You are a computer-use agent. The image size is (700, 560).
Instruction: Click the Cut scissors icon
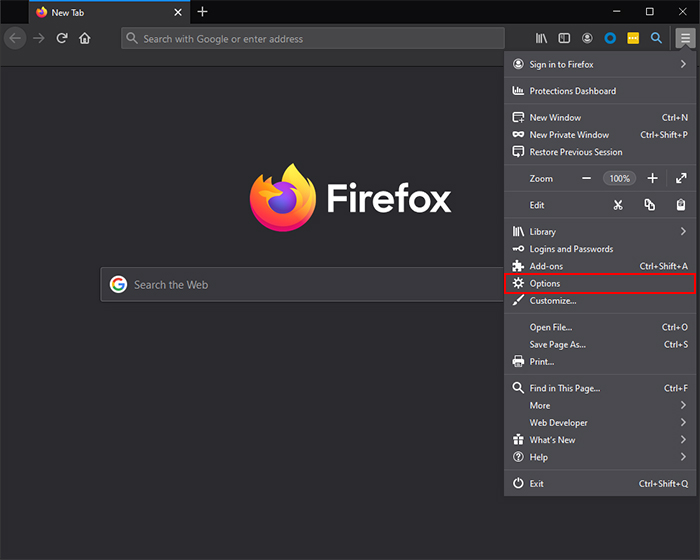(618, 205)
